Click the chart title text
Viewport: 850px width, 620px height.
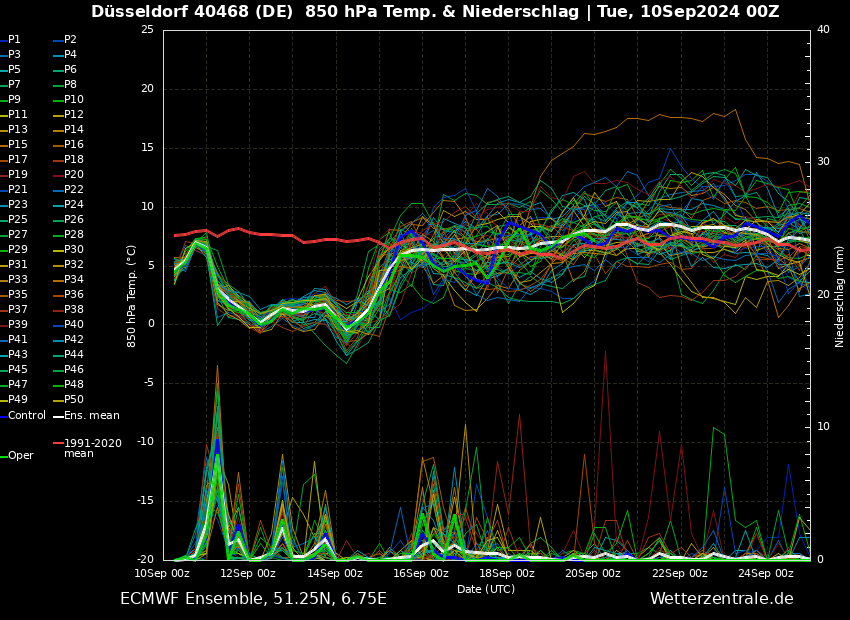(435, 12)
